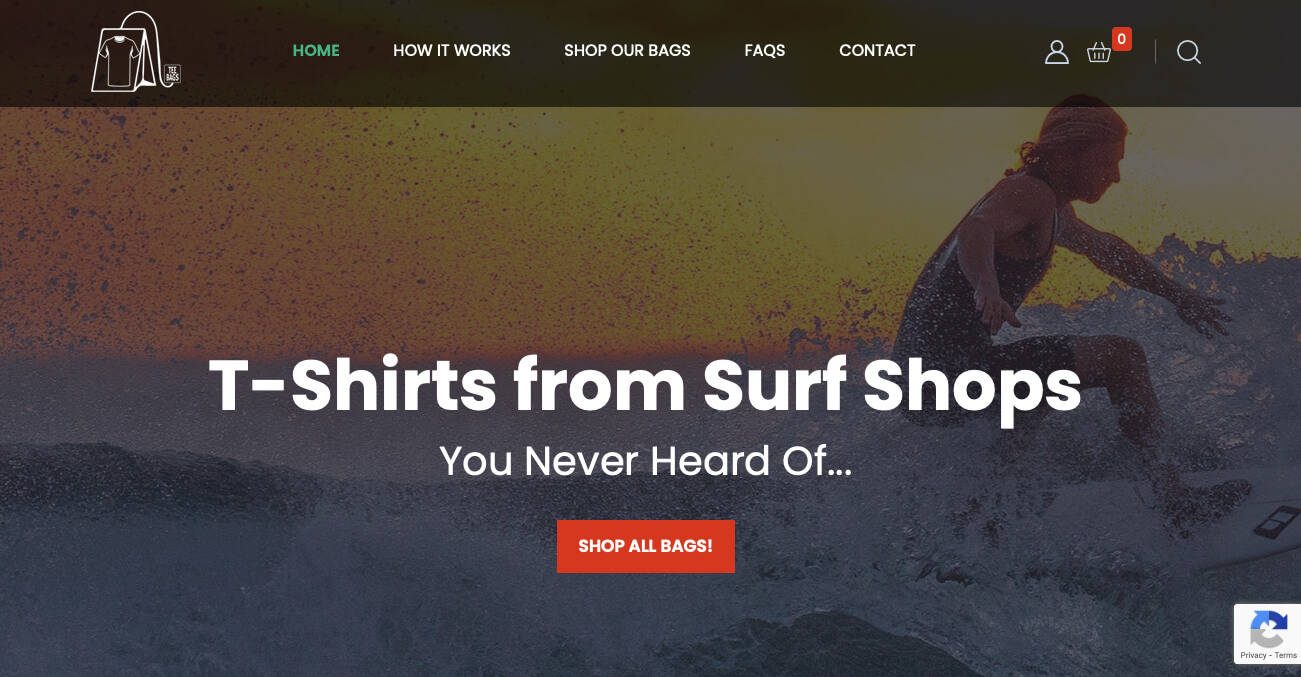This screenshot has width=1301, height=677.
Task: Navigate to FAQS
Action: point(765,50)
